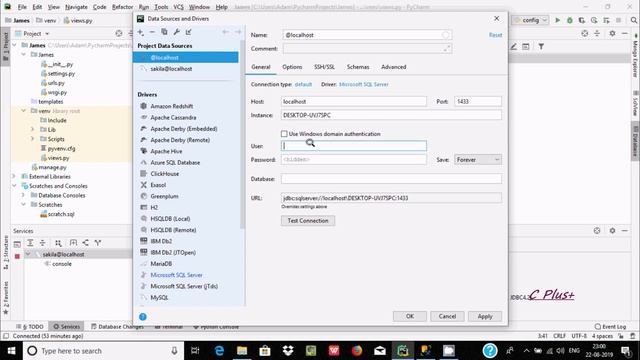Start debugging with the bug icon

point(569,20)
